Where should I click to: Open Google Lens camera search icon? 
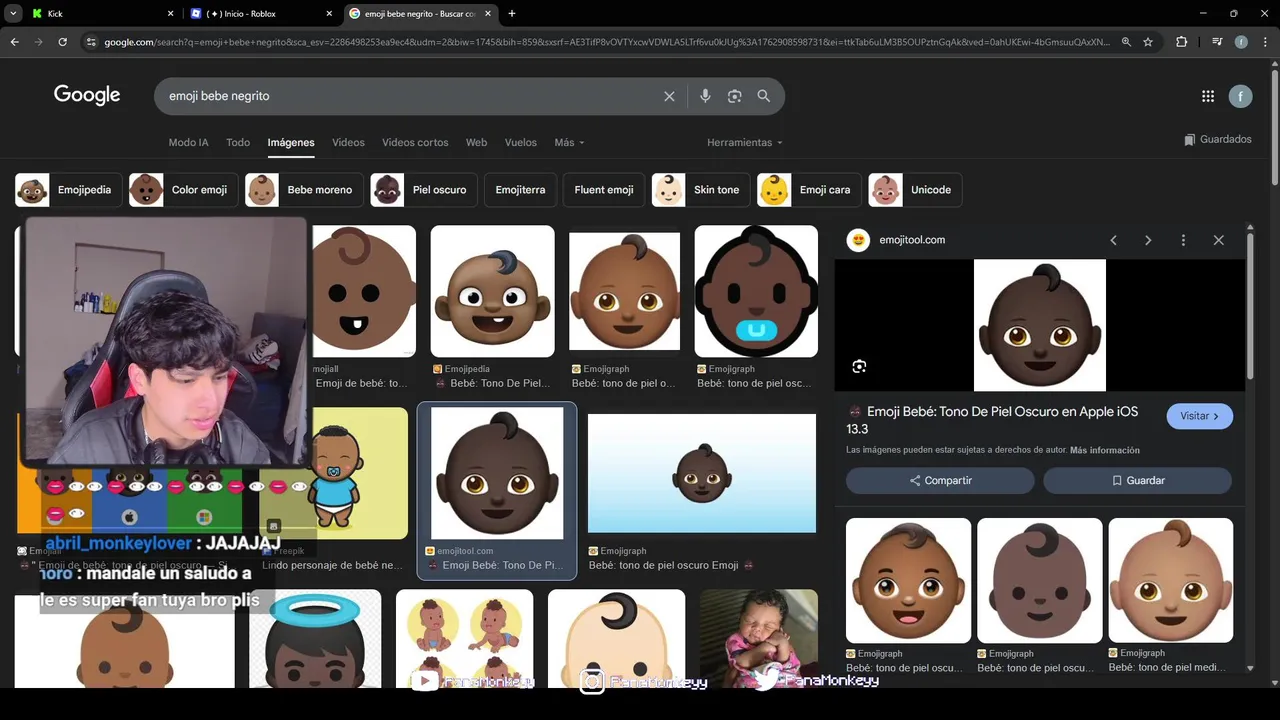(735, 96)
